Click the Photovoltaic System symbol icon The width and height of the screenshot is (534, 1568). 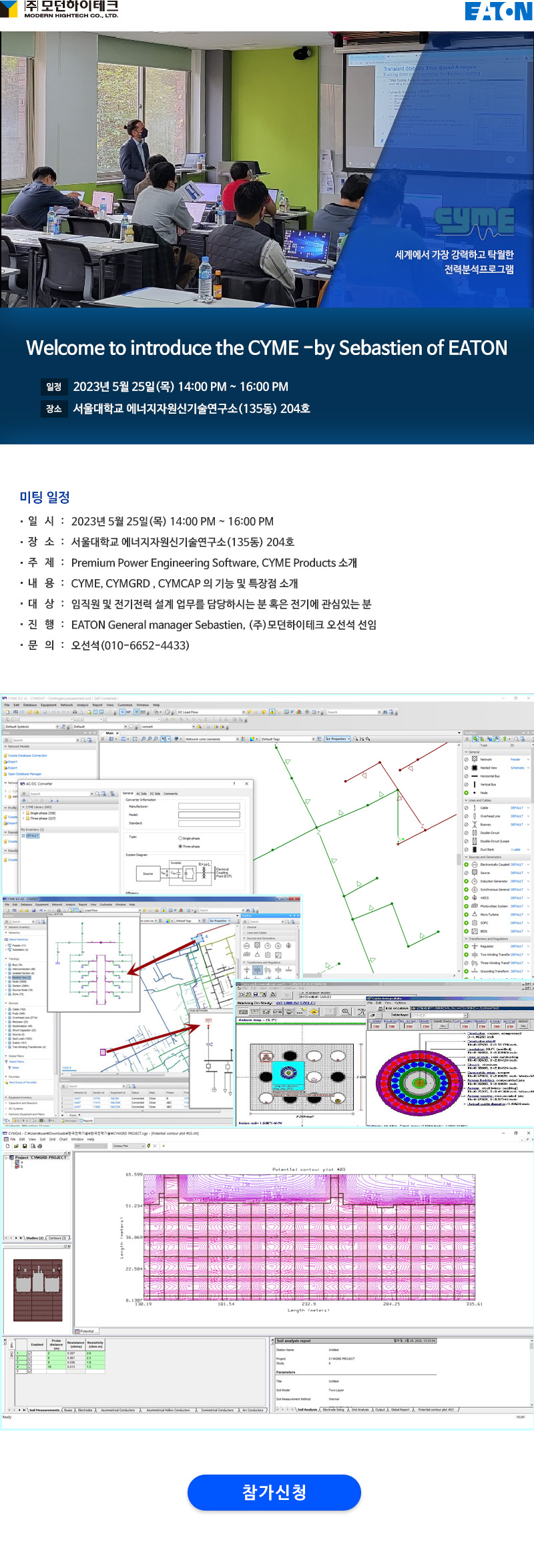tap(475, 906)
